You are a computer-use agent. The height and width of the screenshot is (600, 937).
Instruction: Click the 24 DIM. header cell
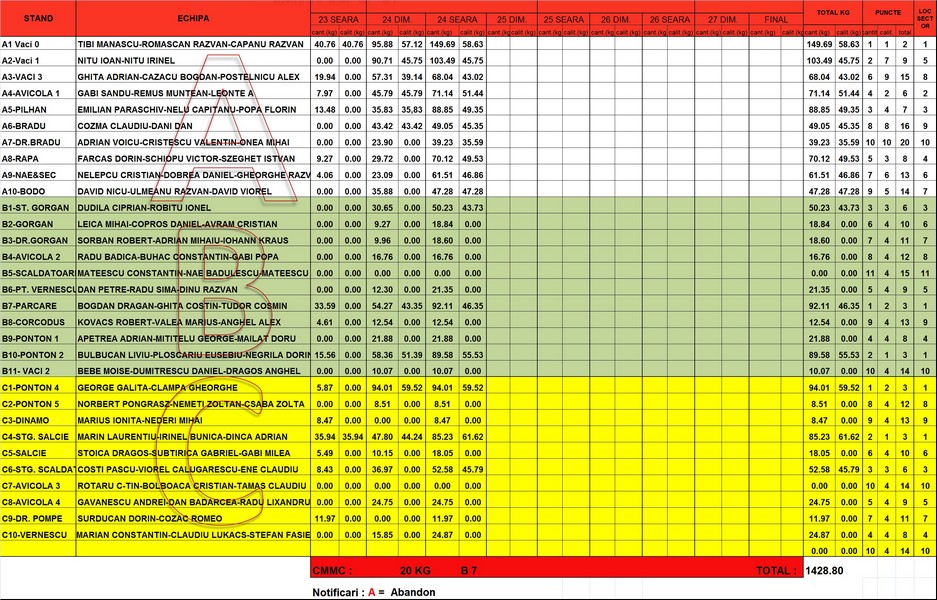(x=396, y=20)
